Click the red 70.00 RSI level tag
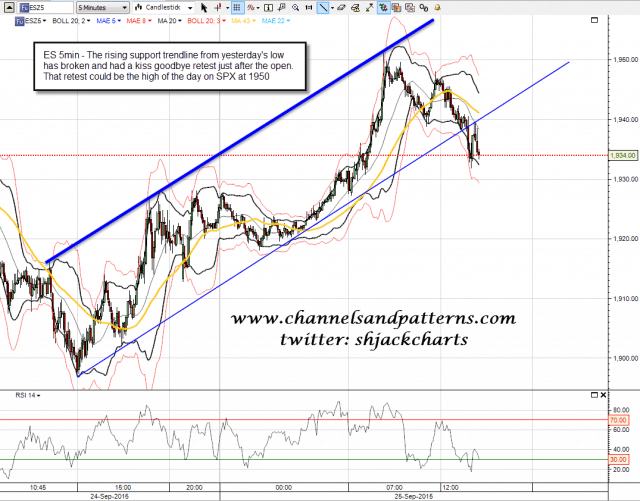 618,420
